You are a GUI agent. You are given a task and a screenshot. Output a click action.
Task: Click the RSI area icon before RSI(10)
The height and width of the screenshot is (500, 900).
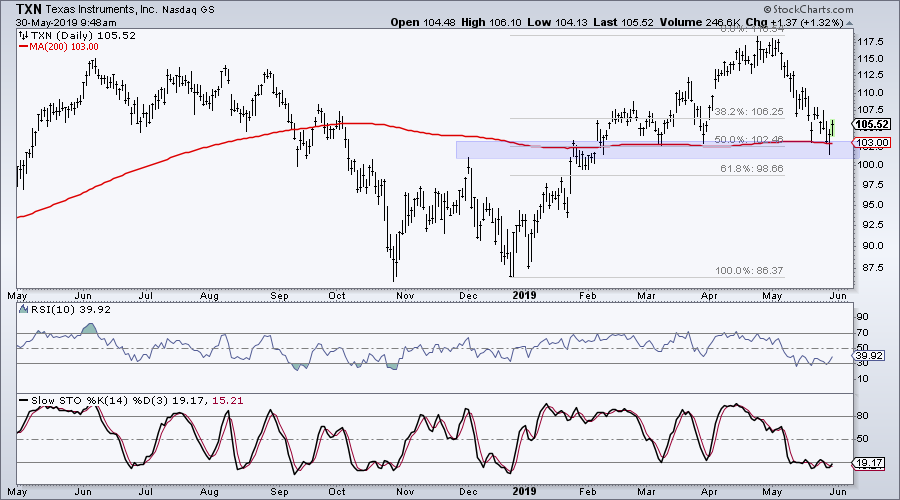[24, 309]
